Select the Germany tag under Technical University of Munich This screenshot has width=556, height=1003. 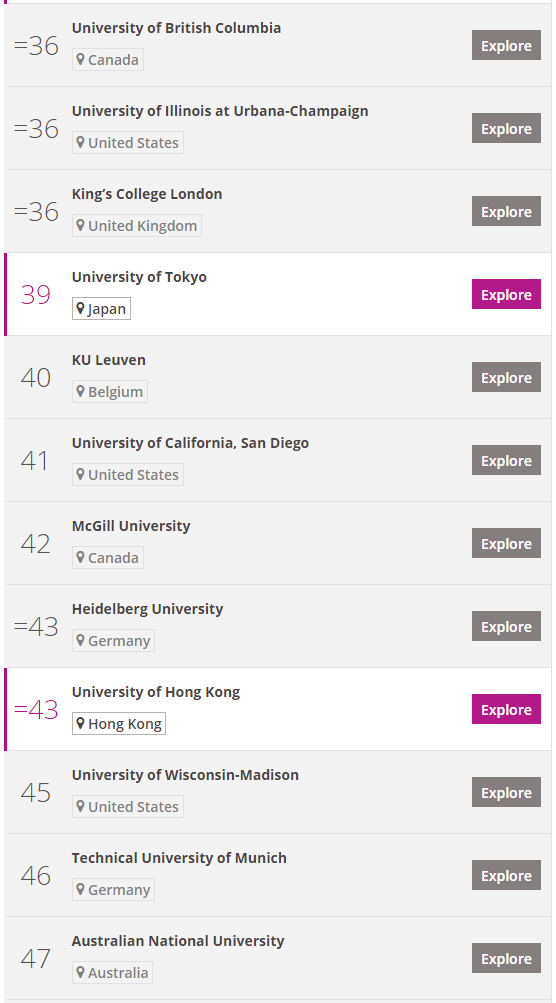113,890
